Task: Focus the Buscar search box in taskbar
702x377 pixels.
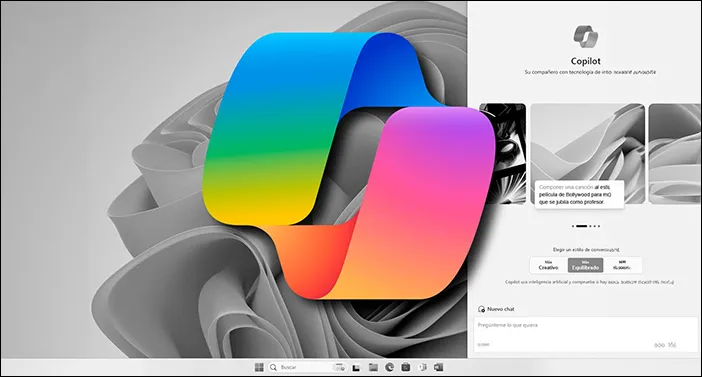Action: [307, 367]
